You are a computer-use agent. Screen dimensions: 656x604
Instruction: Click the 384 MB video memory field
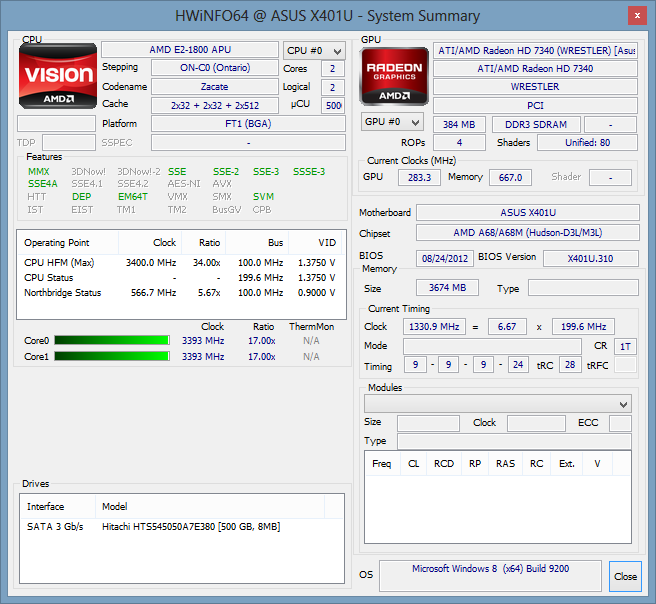(459, 125)
